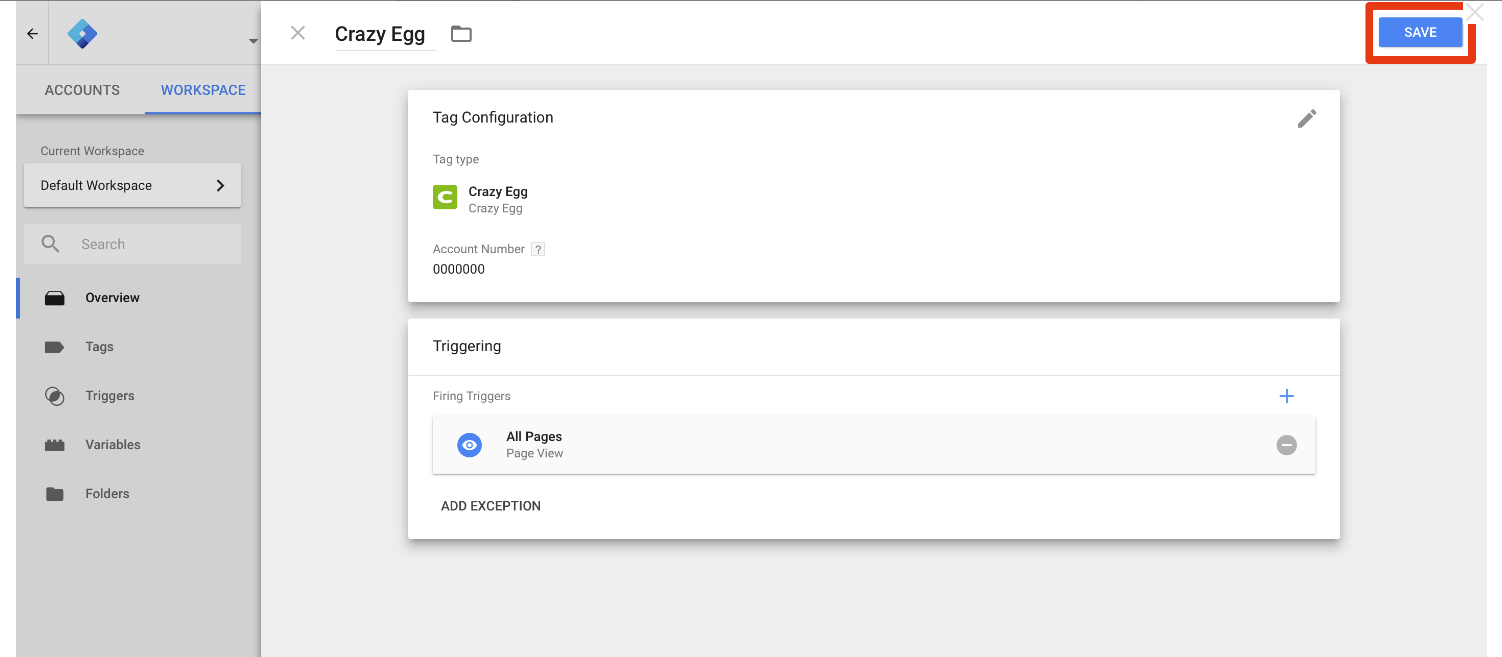Viewport: 1502px width, 657px height.
Task: Expand the Default Workspace selector
Action: coord(132,185)
